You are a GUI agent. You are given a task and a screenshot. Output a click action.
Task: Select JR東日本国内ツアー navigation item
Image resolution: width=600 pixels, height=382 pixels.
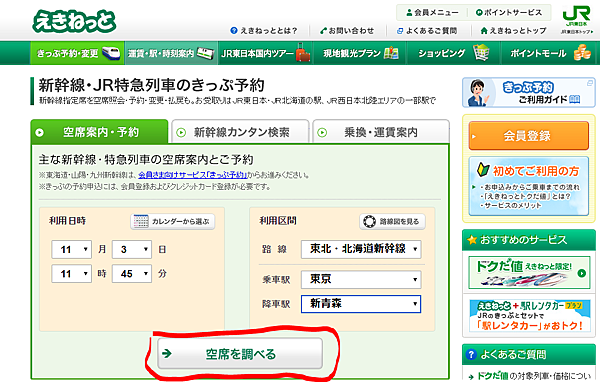click(x=266, y=53)
